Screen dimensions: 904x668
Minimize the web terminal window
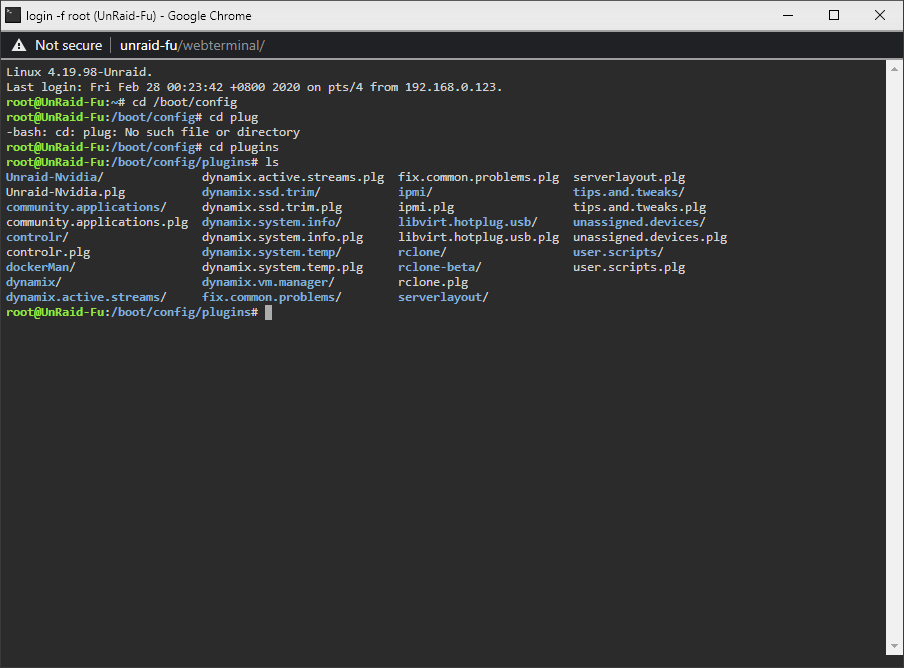788,16
